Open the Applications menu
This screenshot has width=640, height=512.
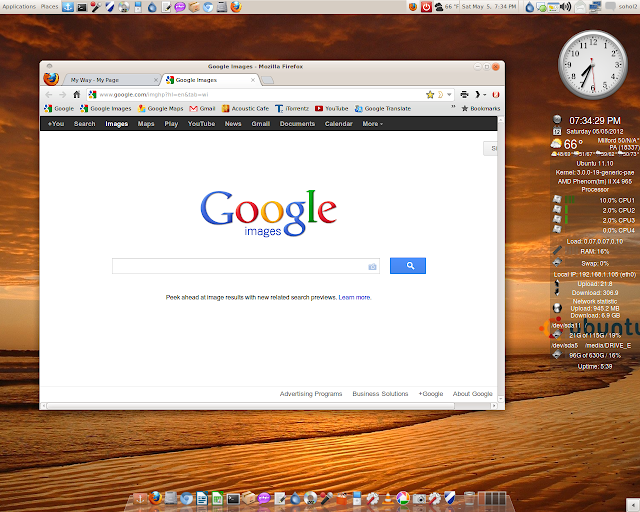click(19, 7)
